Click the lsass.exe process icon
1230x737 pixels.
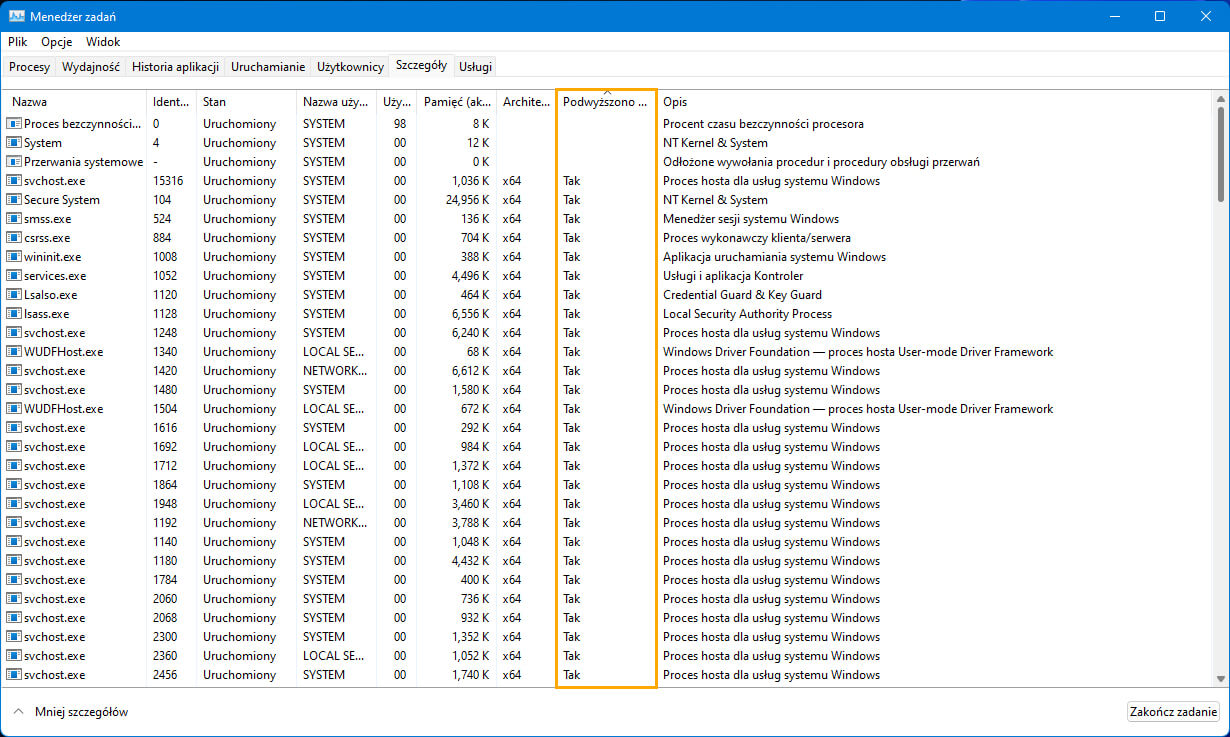[14, 314]
